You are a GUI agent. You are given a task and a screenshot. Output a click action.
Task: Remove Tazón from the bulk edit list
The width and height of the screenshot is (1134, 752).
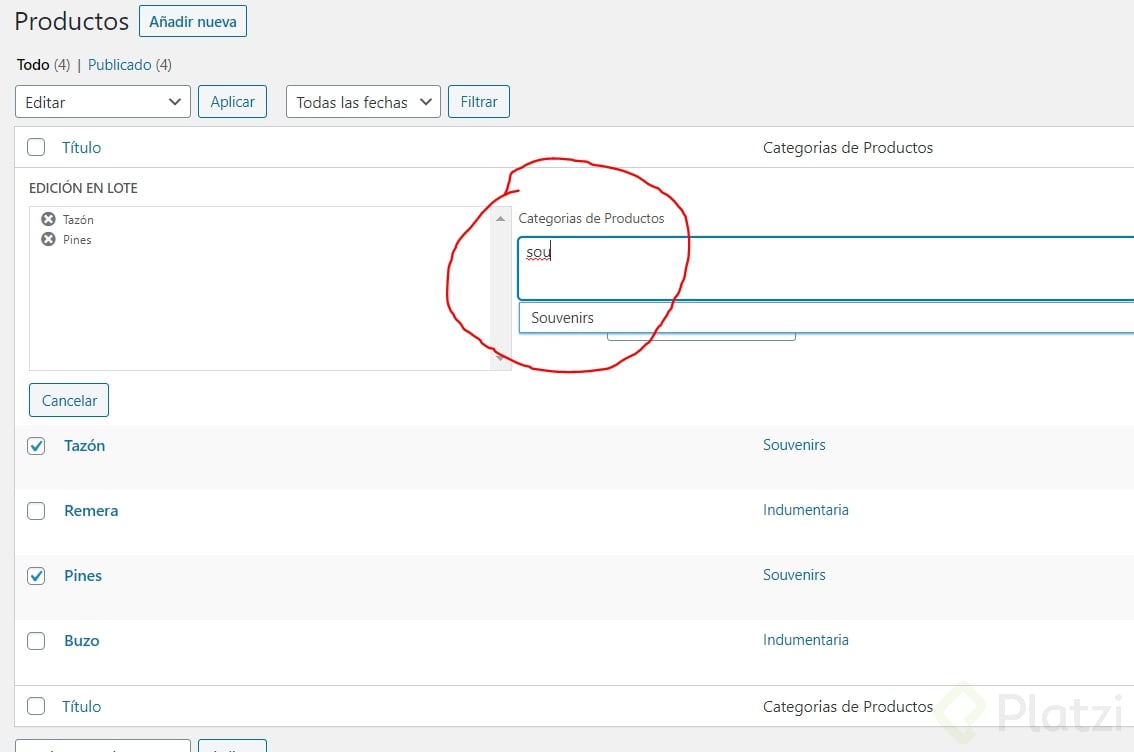tap(48, 219)
